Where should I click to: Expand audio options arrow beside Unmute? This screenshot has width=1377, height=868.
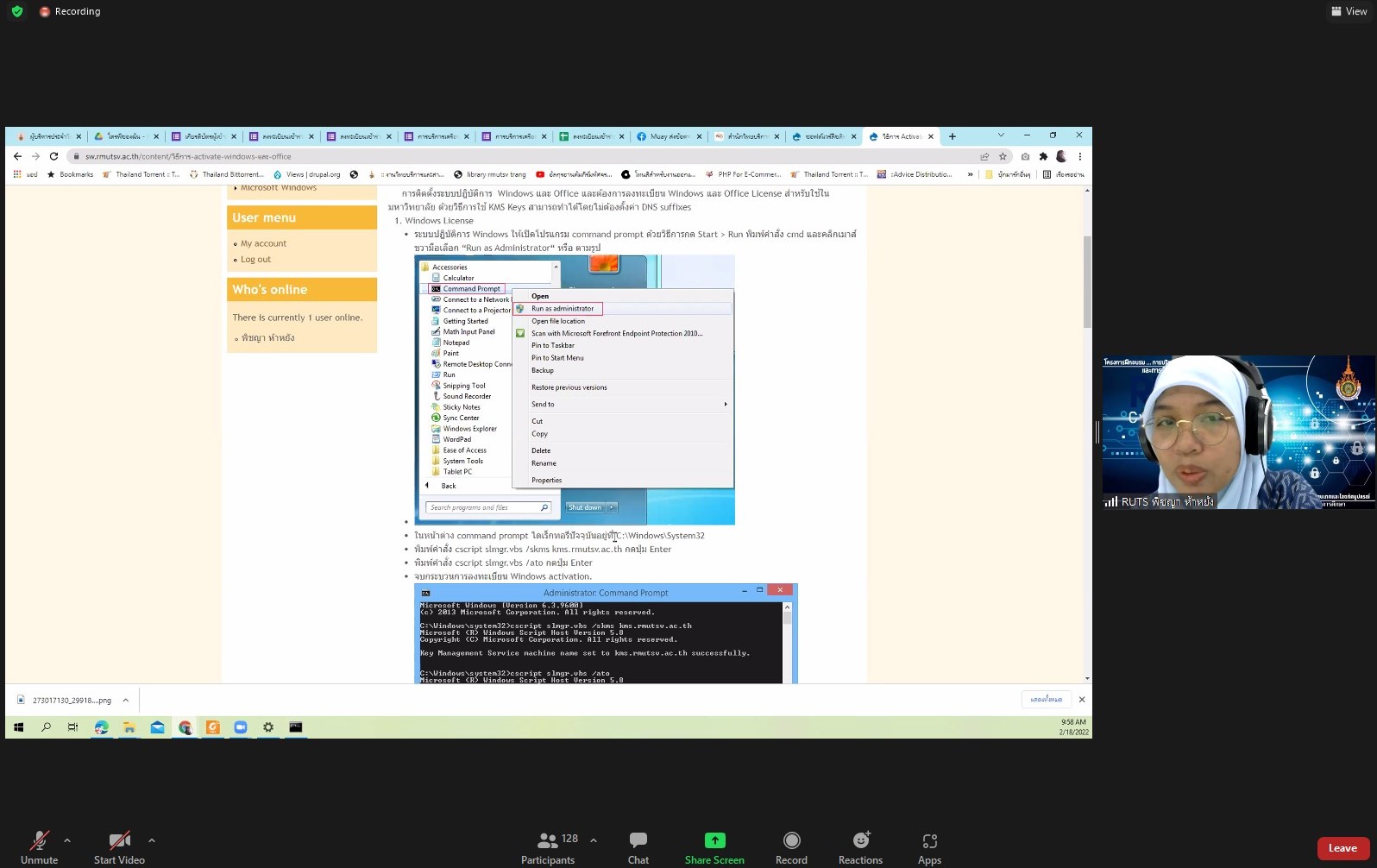pos(67,840)
